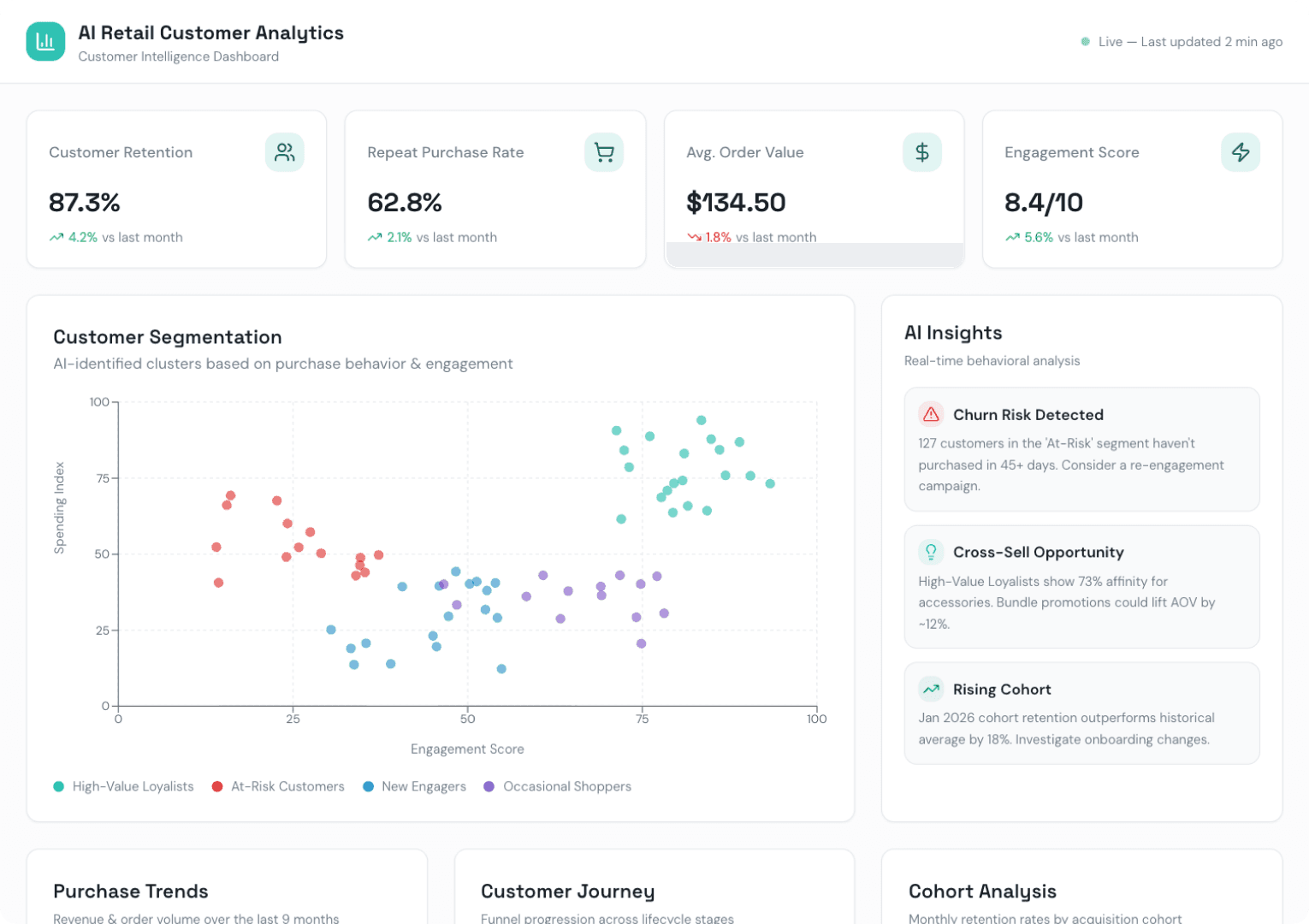Select the Customer Retention people icon
Viewport: 1309px width, 924px height.
[284, 151]
